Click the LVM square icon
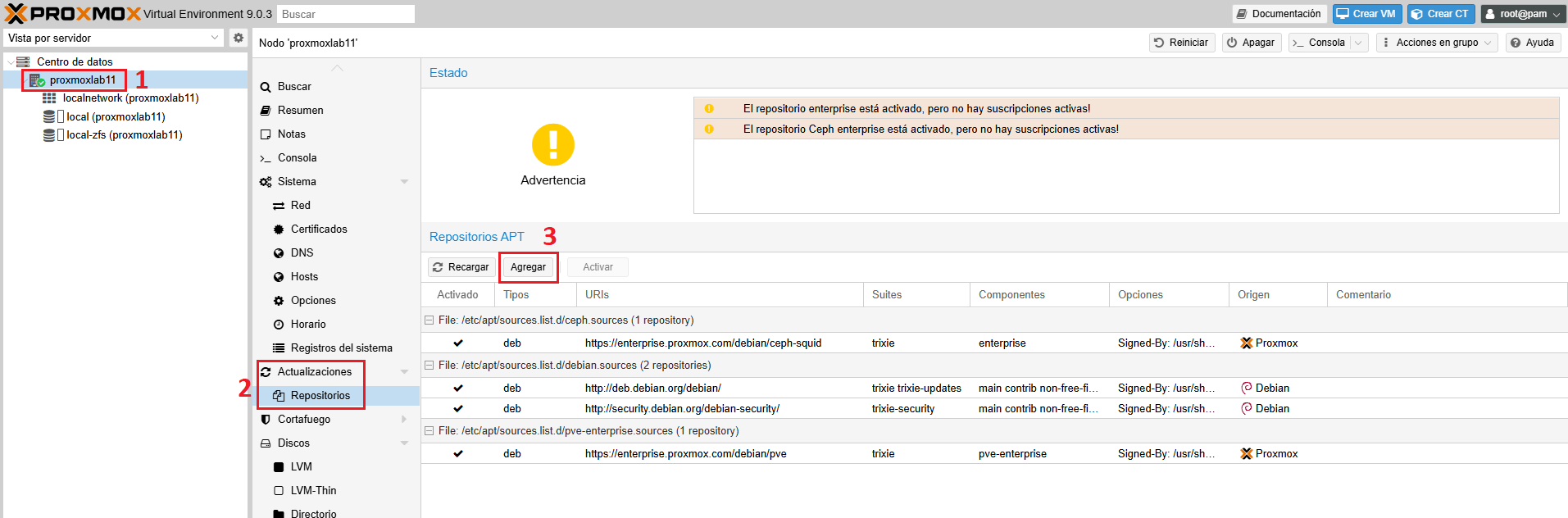The image size is (1568, 518). [x=279, y=467]
